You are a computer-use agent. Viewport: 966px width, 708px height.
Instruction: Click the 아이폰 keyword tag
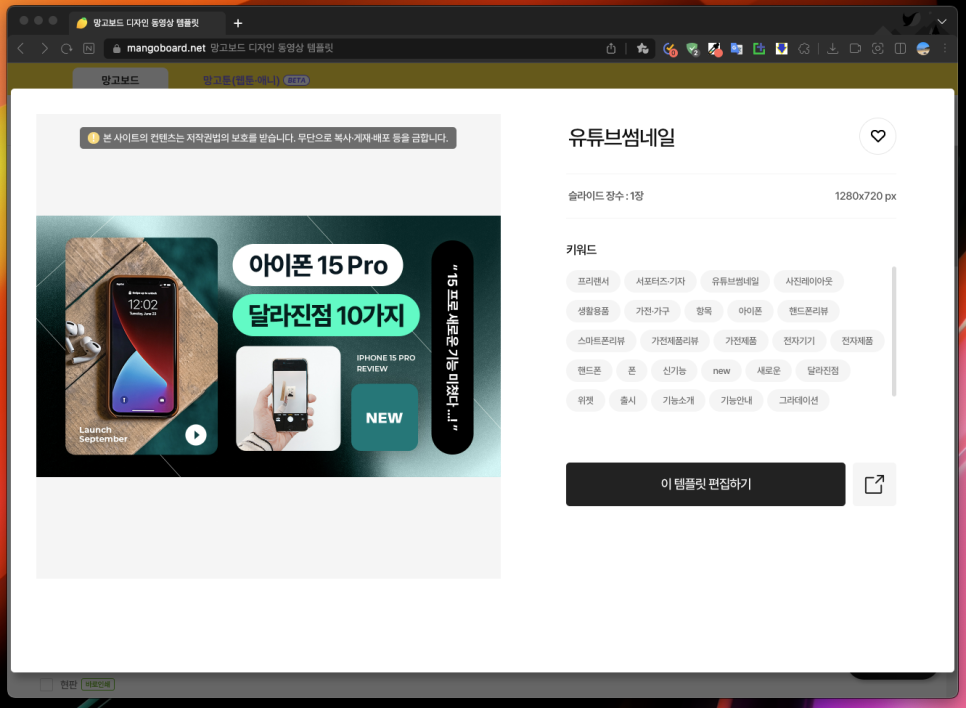(750, 311)
